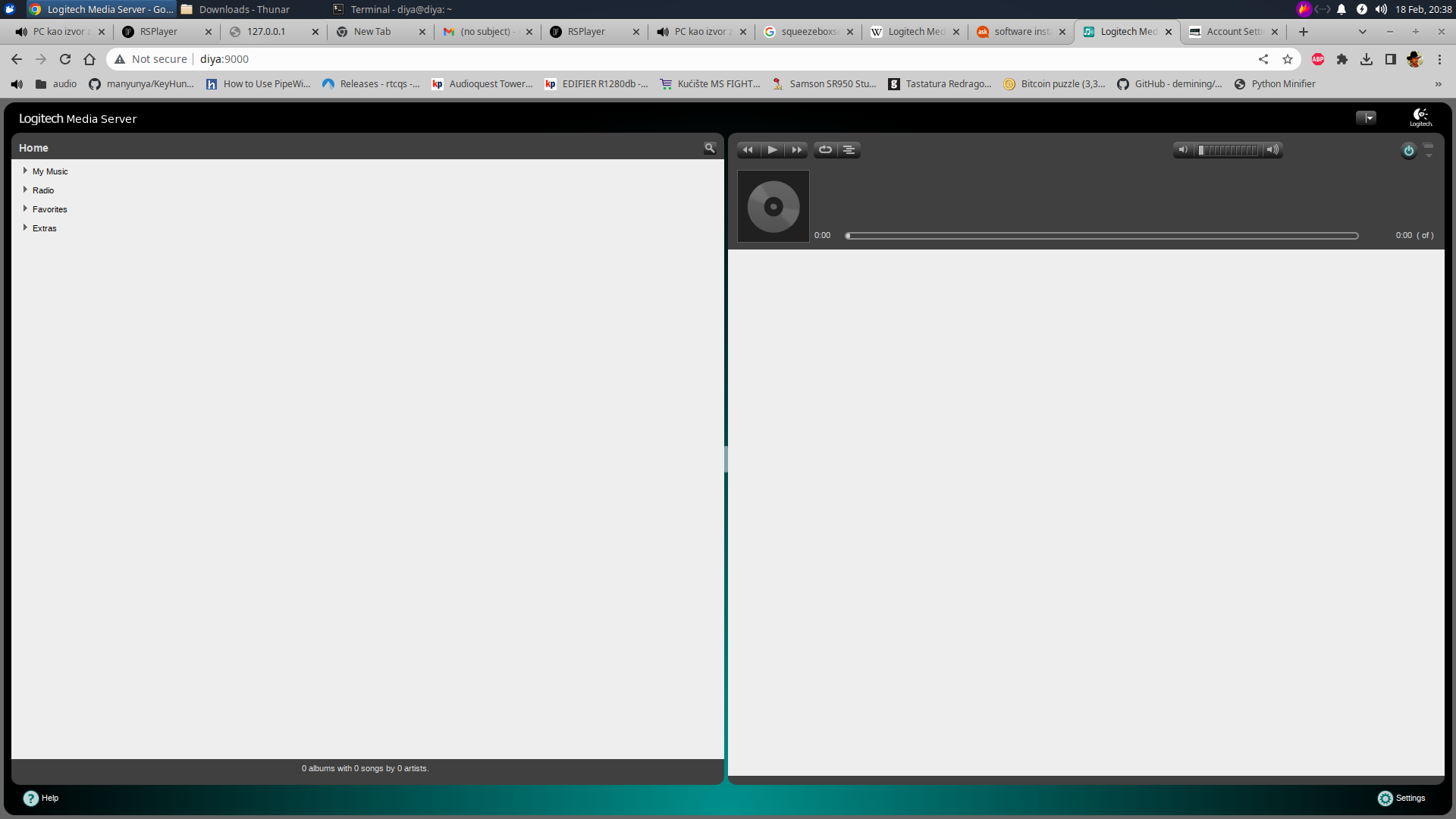Viewport: 1456px width, 819px height.
Task: Switch to the Terminal window in the taskbar
Action: pos(392,9)
